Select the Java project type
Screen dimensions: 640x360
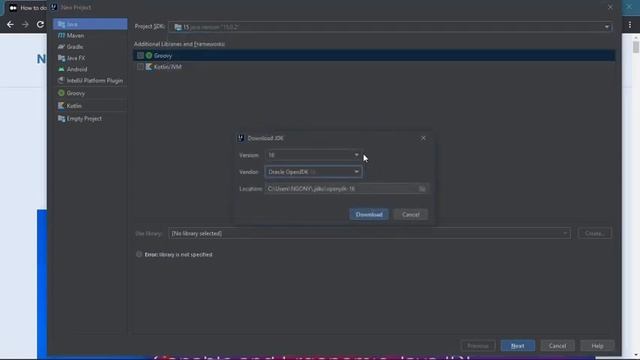[x=90, y=24]
